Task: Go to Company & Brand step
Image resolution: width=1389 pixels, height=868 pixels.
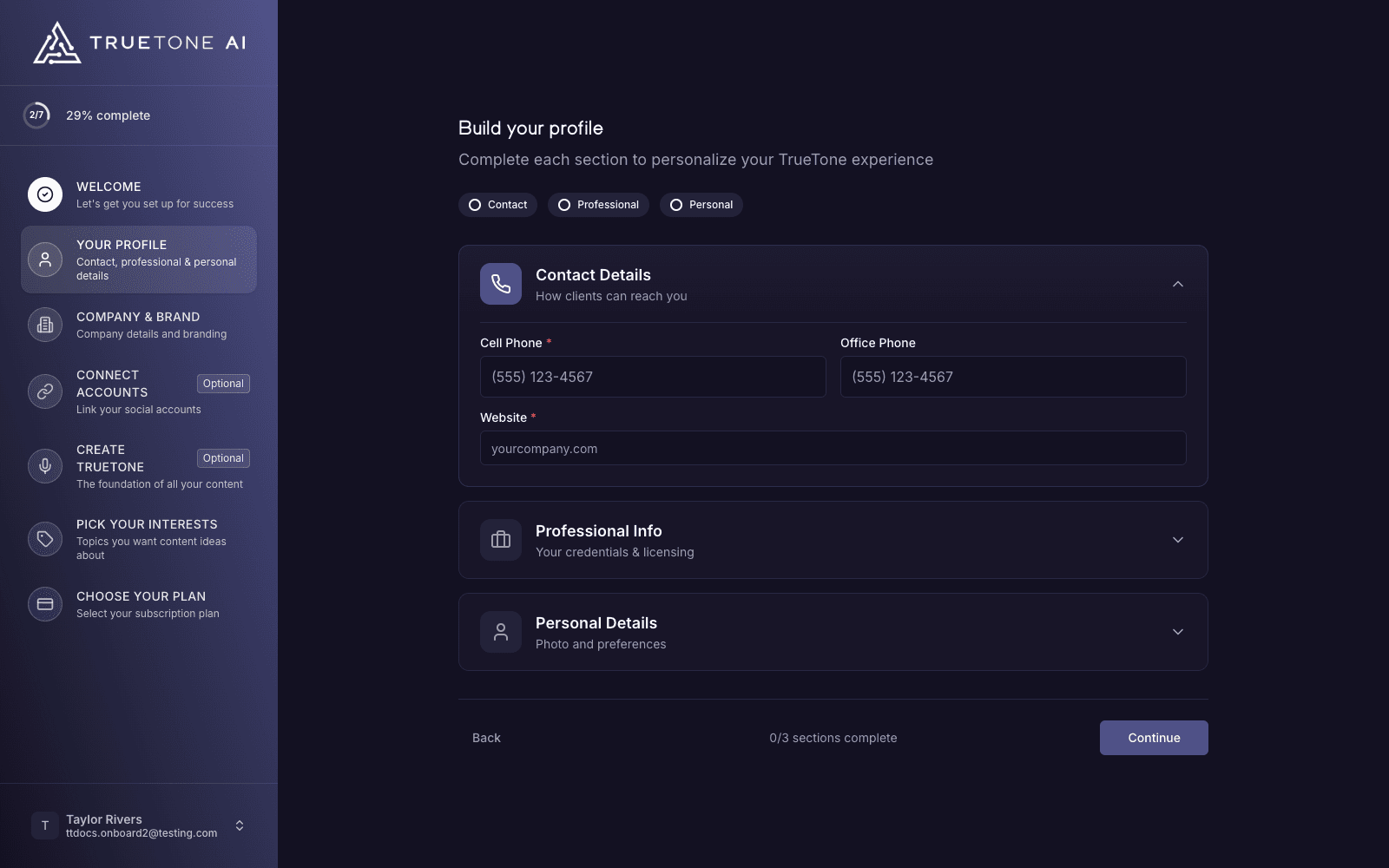Action: tap(139, 325)
